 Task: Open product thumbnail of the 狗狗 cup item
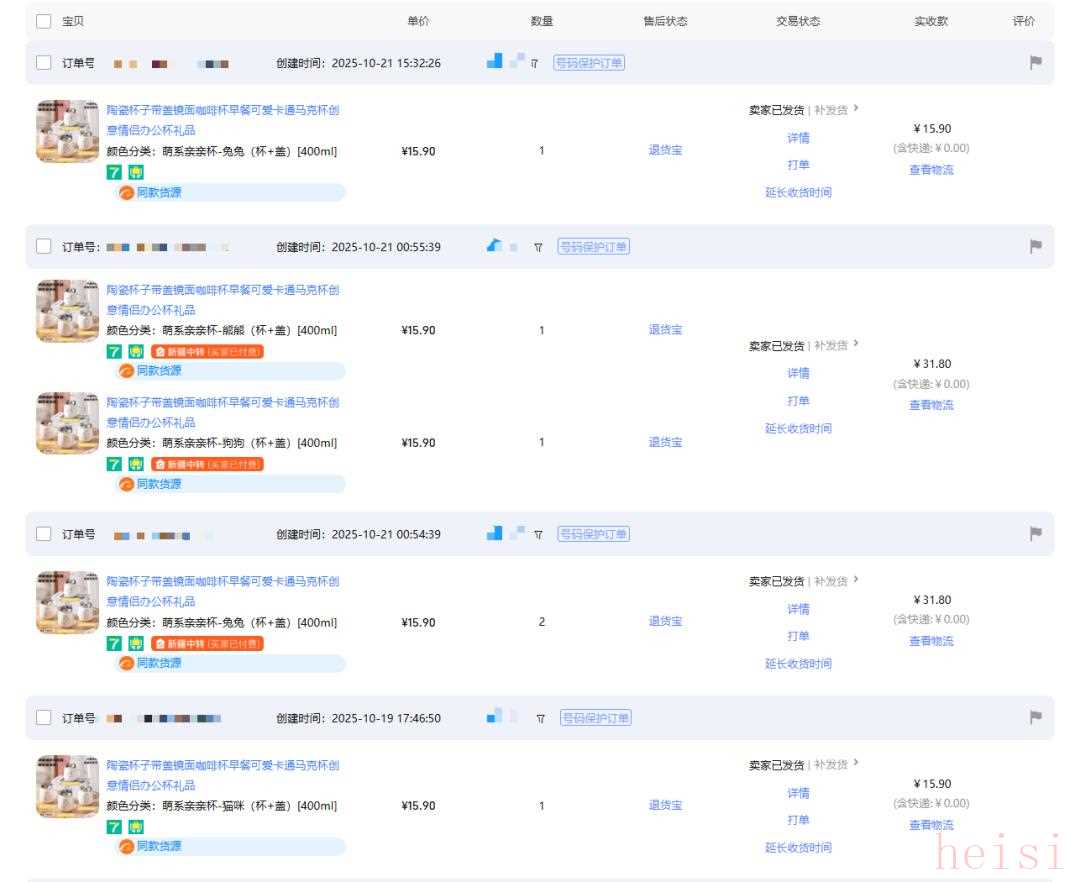[x=67, y=423]
